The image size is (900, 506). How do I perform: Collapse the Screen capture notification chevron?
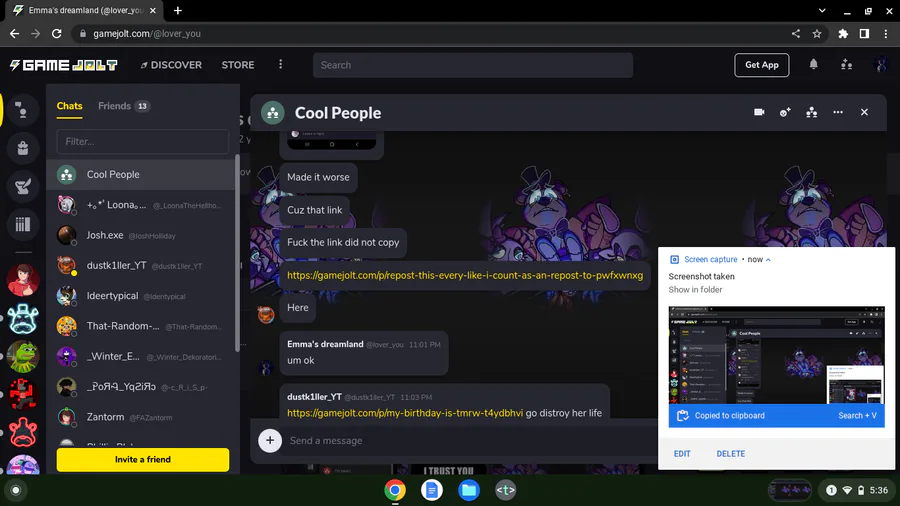(x=768, y=260)
